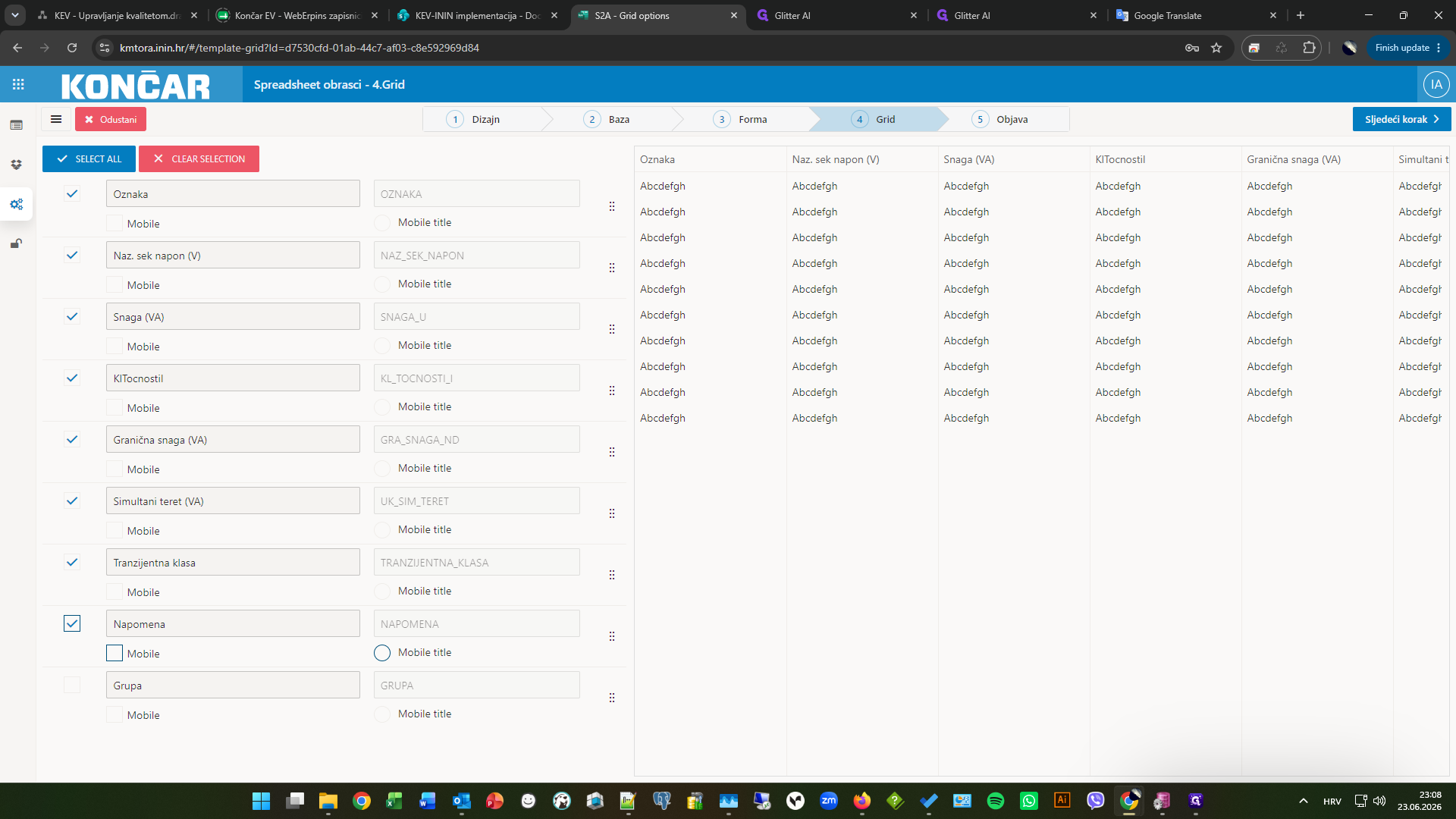Open the browser tab search dropdown arrow

click(14, 15)
